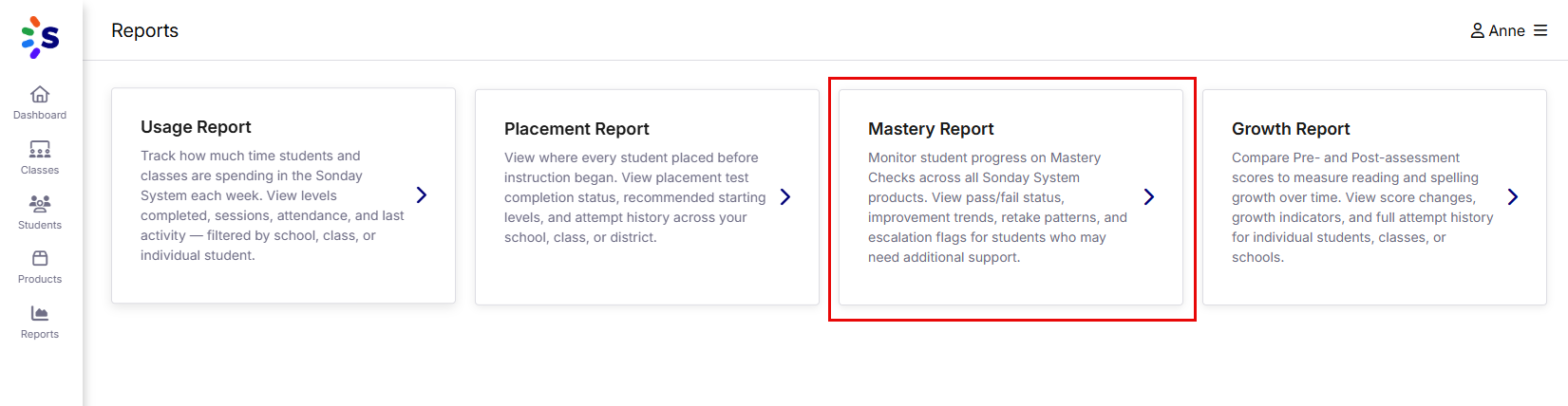This screenshot has height=406, width=1568.
Task: Open the Usage Report title
Action: (196, 127)
